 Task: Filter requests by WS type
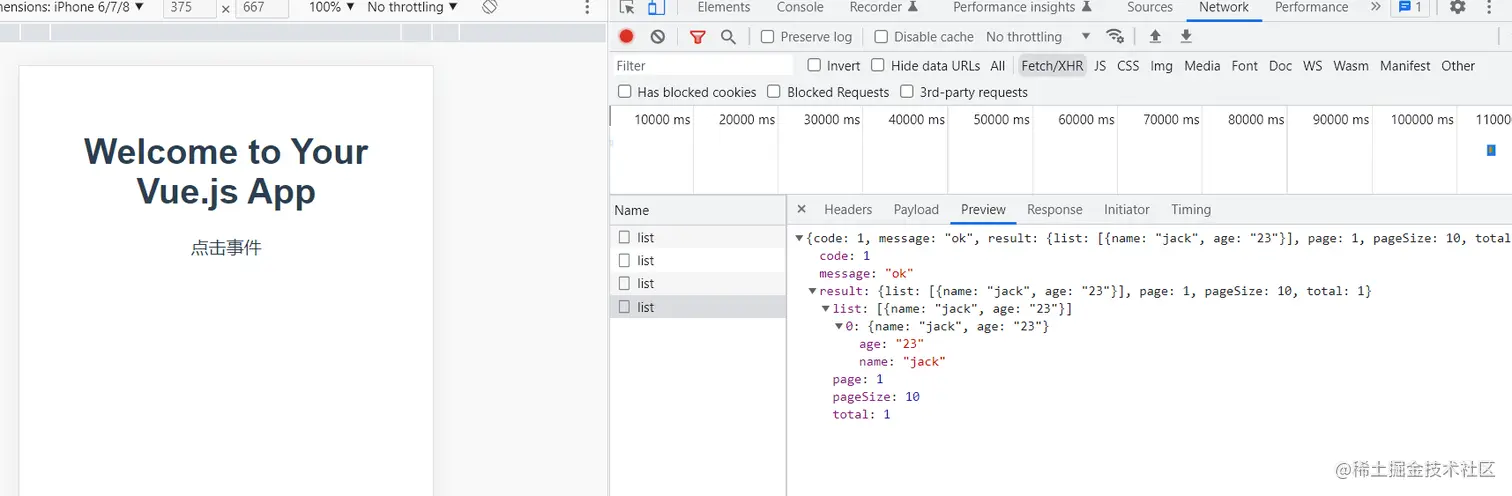pyautogui.click(x=1312, y=65)
